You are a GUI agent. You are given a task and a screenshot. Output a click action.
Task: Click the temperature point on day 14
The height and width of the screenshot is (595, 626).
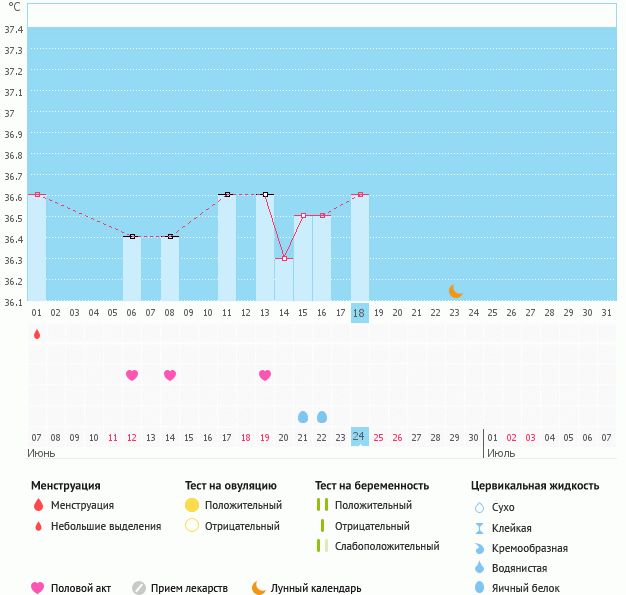point(284,258)
